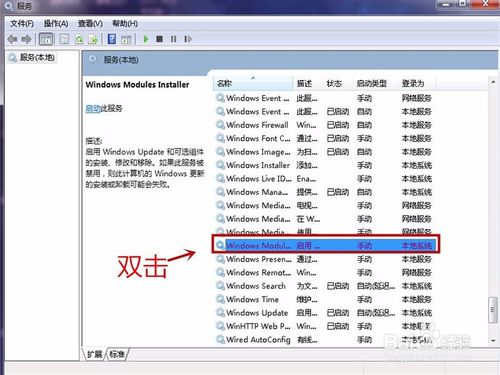Select Windows Event row logged on as 本地服务
Image resolution: width=500 pixels, height=375 pixels.
click(x=325, y=111)
